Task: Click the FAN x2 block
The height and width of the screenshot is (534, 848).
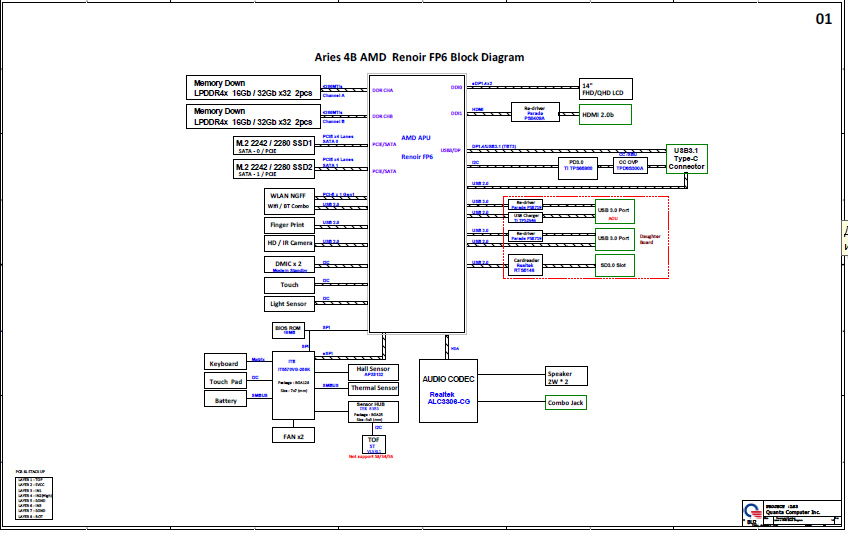Action: [x=293, y=435]
